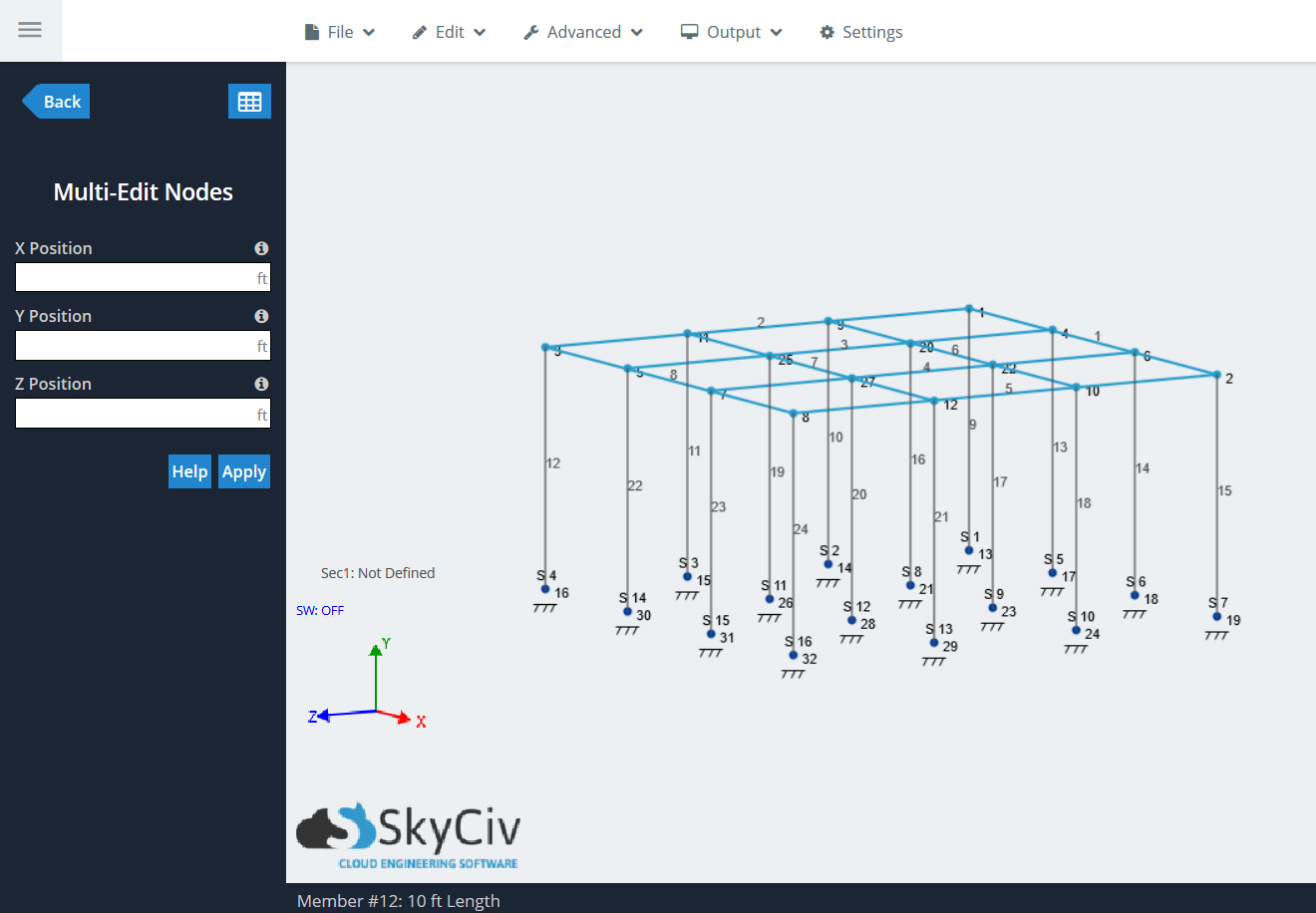The image size is (1316, 913).
Task: Select column member label 12
Action: (553, 463)
